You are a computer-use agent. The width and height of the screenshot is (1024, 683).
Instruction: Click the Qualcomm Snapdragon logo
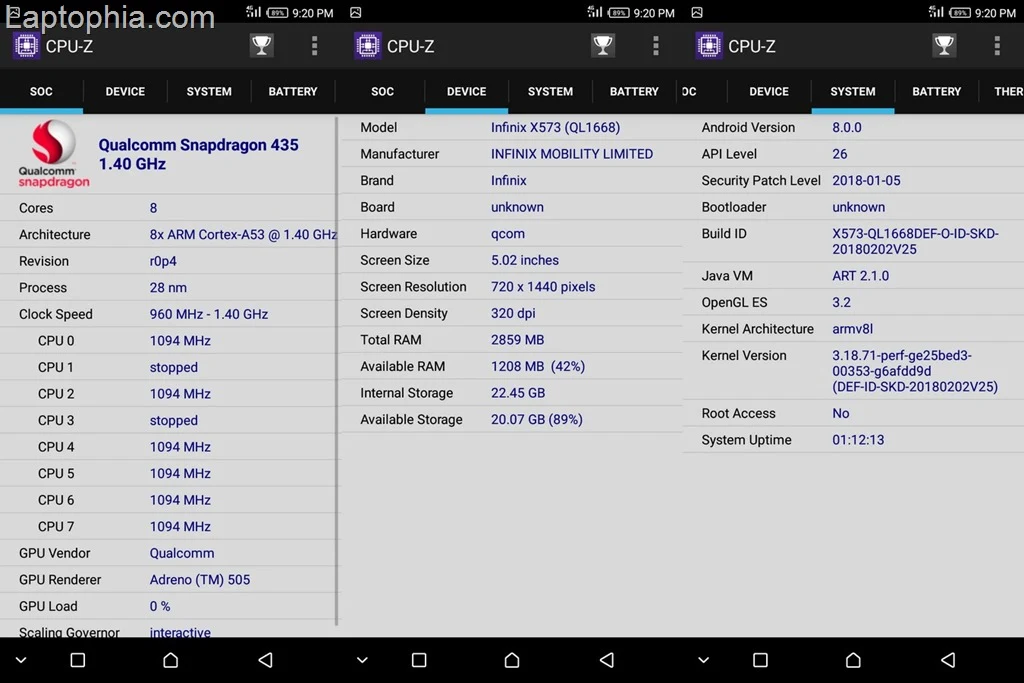[54, 154]
